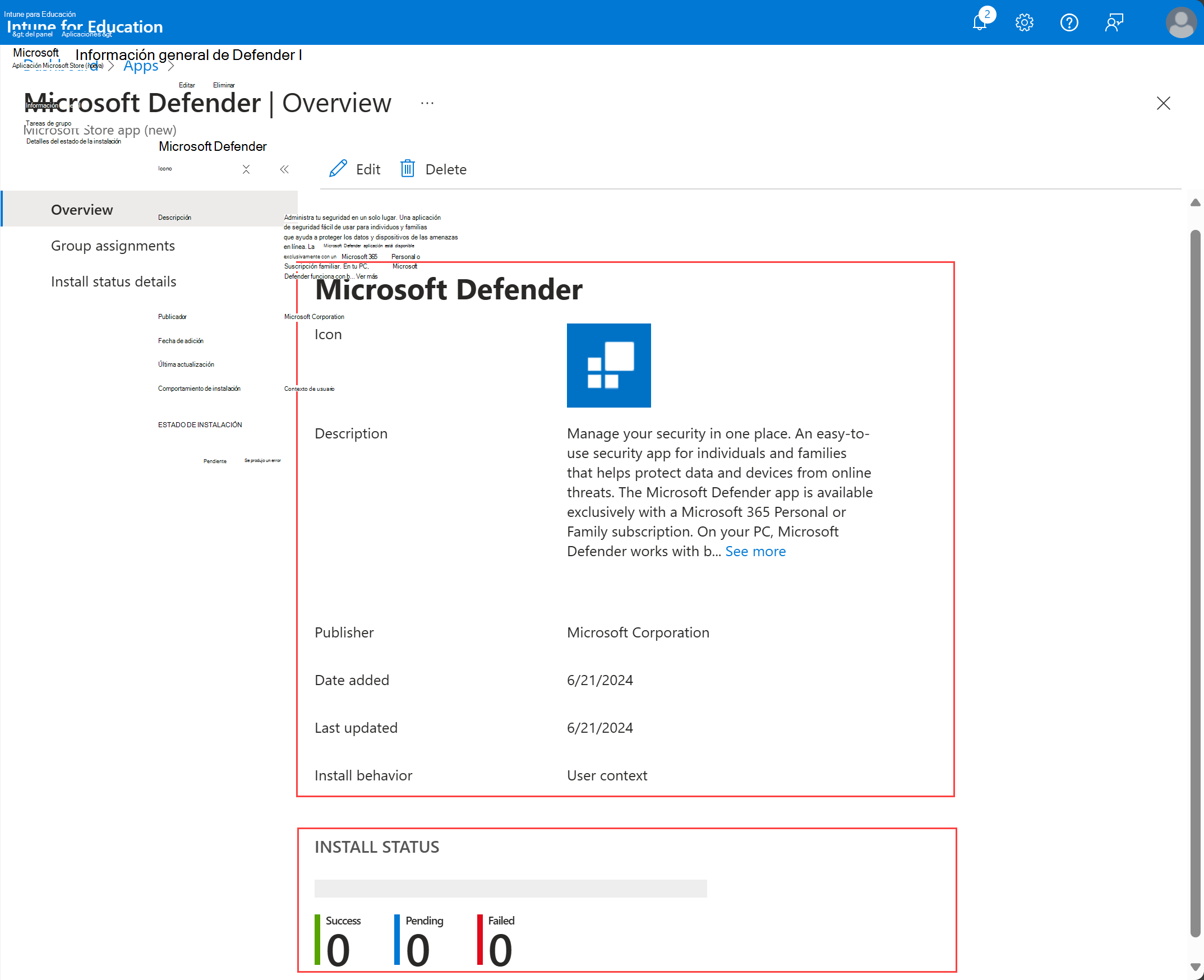Click the Intune for Education title
The width and height of the screenshot is (1204, 980).
click(x=85, y=26)
